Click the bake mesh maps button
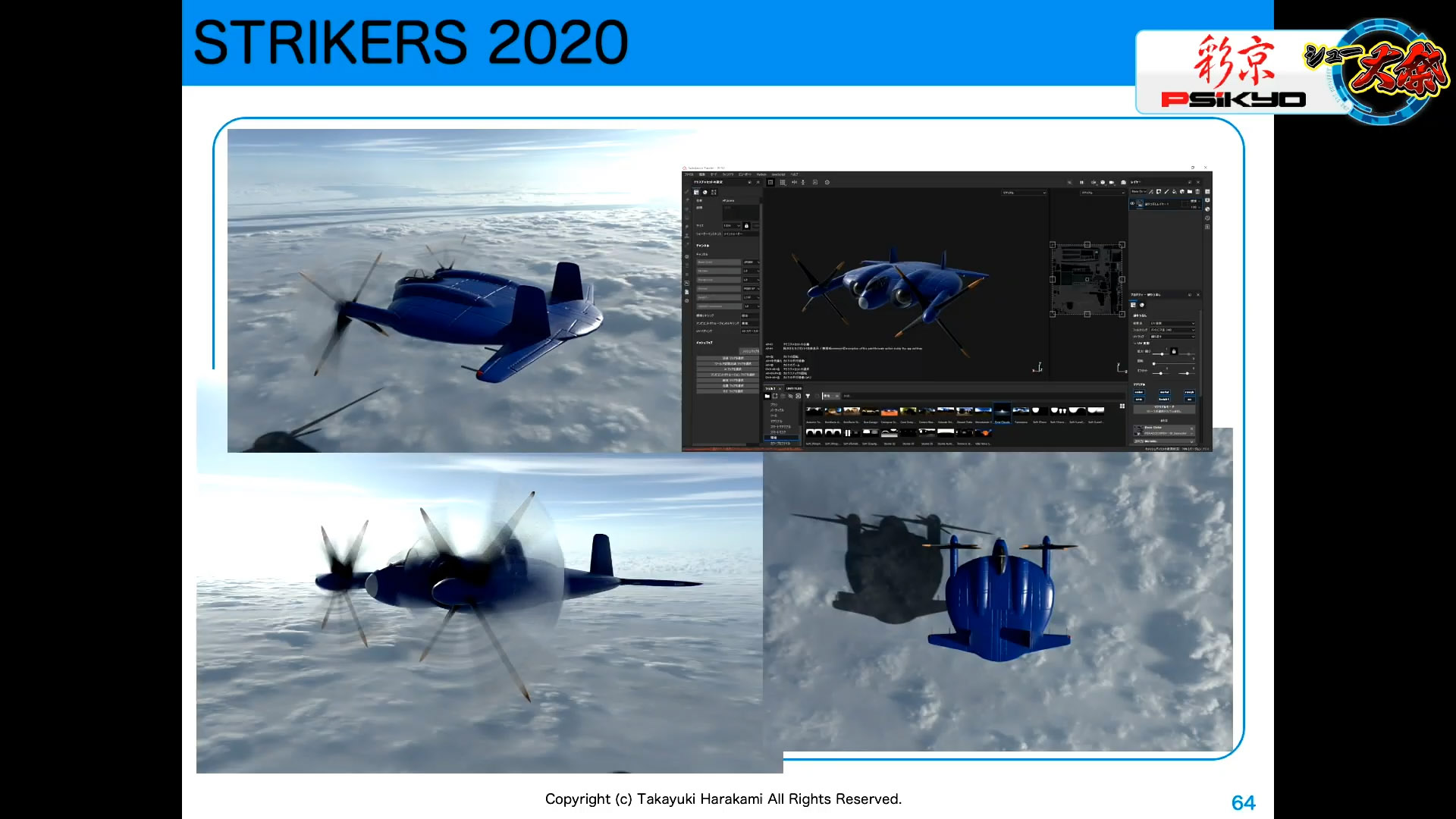 pos(749,351)
